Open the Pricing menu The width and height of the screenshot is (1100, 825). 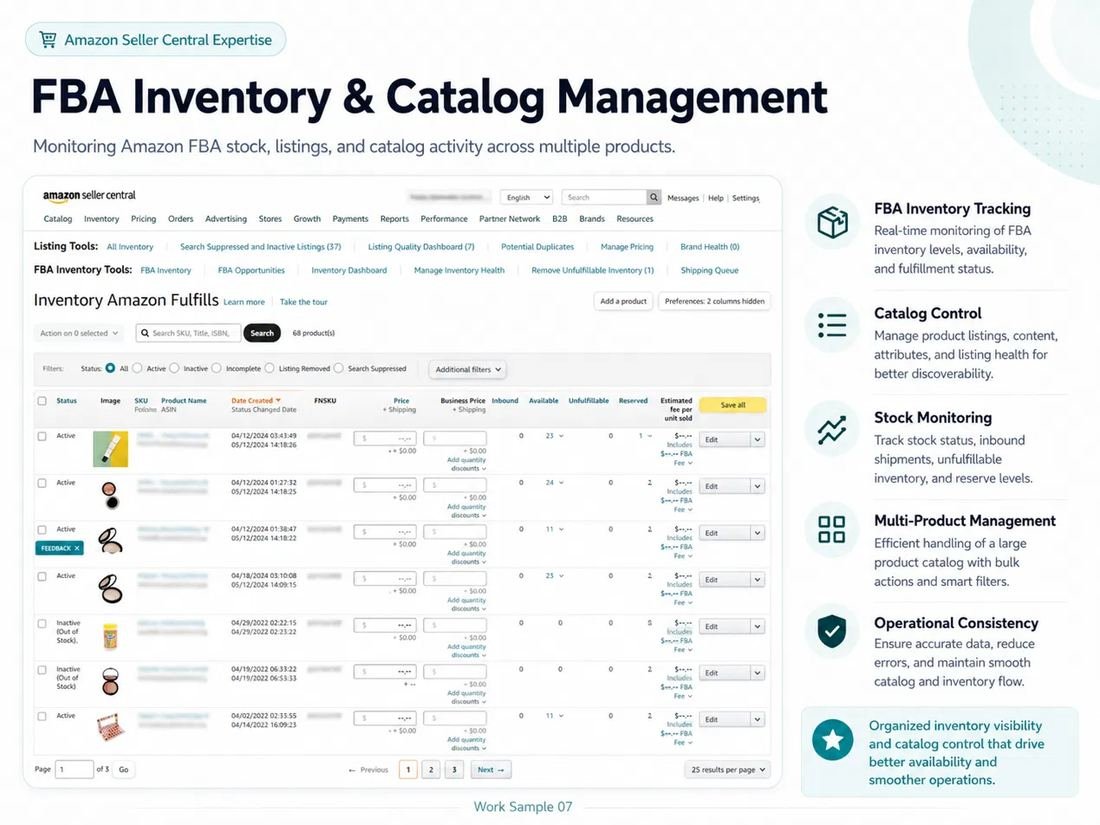tap(143, 219)
